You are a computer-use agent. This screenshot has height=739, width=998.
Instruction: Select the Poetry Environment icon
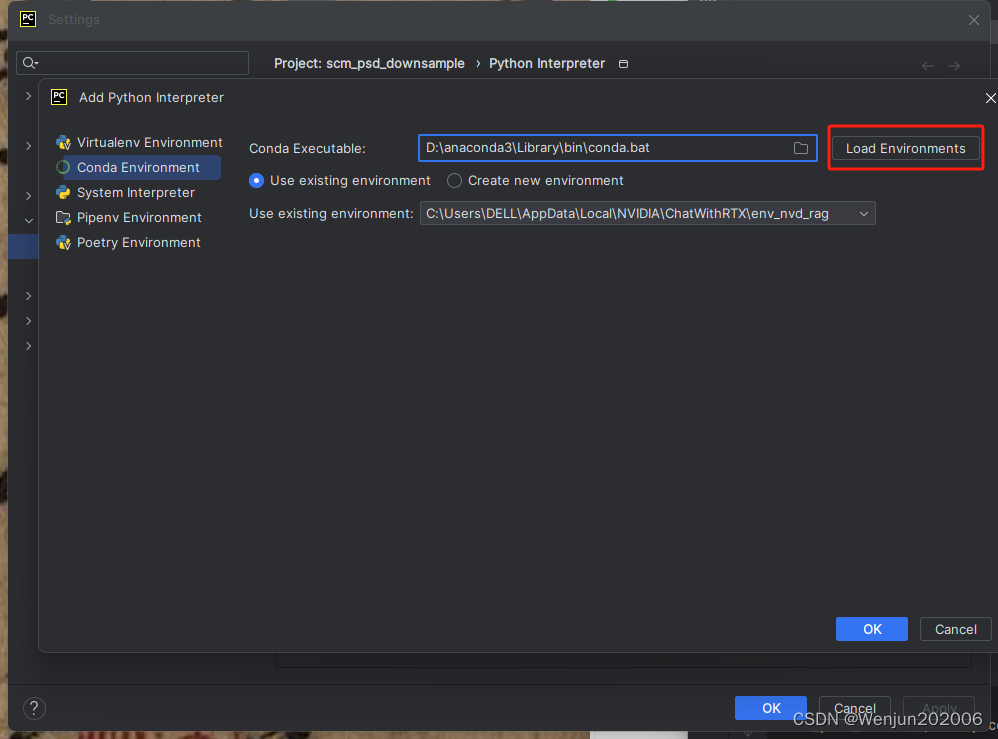tap(62, 242)
